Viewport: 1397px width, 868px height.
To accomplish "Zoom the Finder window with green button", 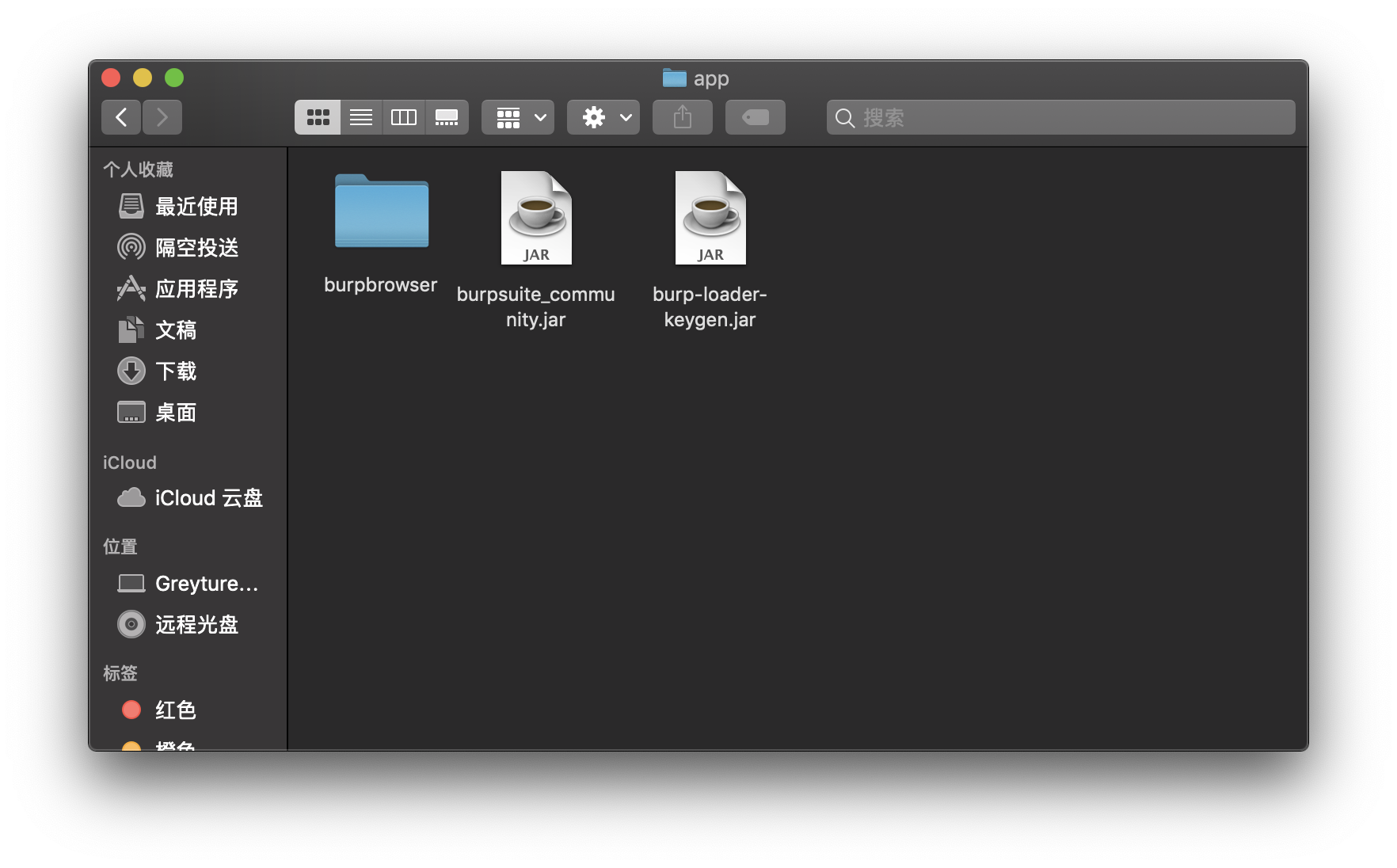I will (x=174, y=78).
